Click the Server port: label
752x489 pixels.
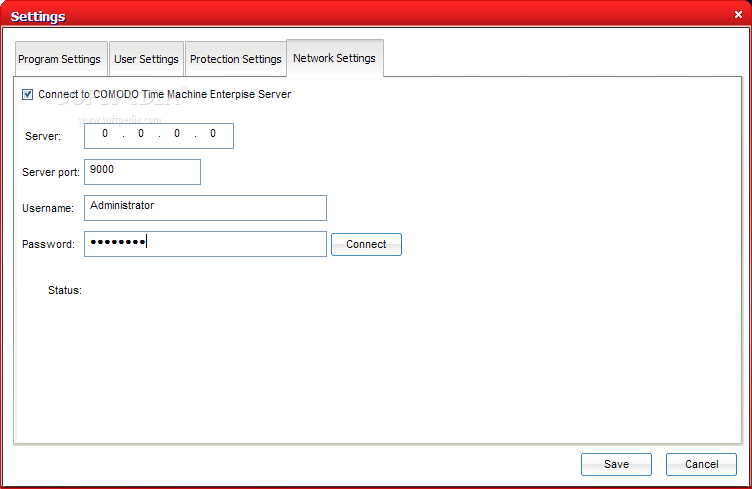(x=51, y=172)
